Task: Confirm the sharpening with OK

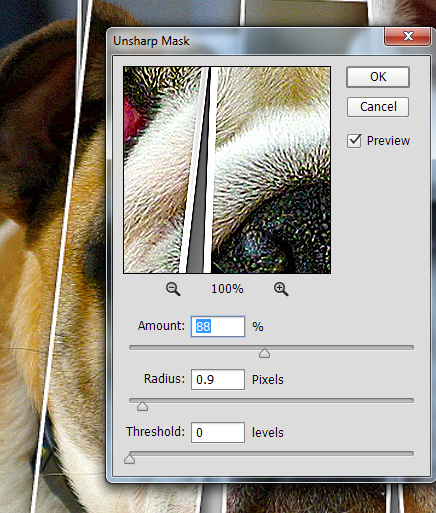Action: point(378,77)
